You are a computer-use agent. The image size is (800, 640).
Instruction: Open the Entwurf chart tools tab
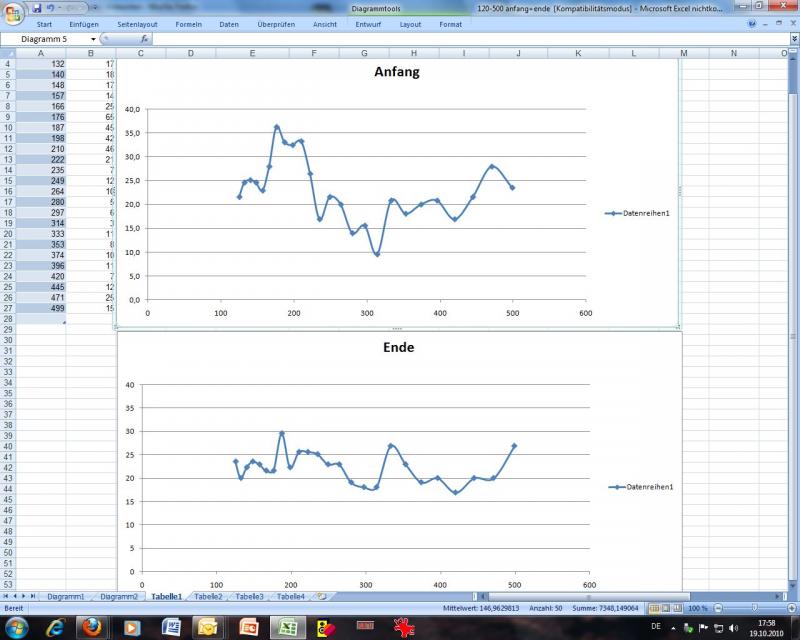(x=368, y=24)
